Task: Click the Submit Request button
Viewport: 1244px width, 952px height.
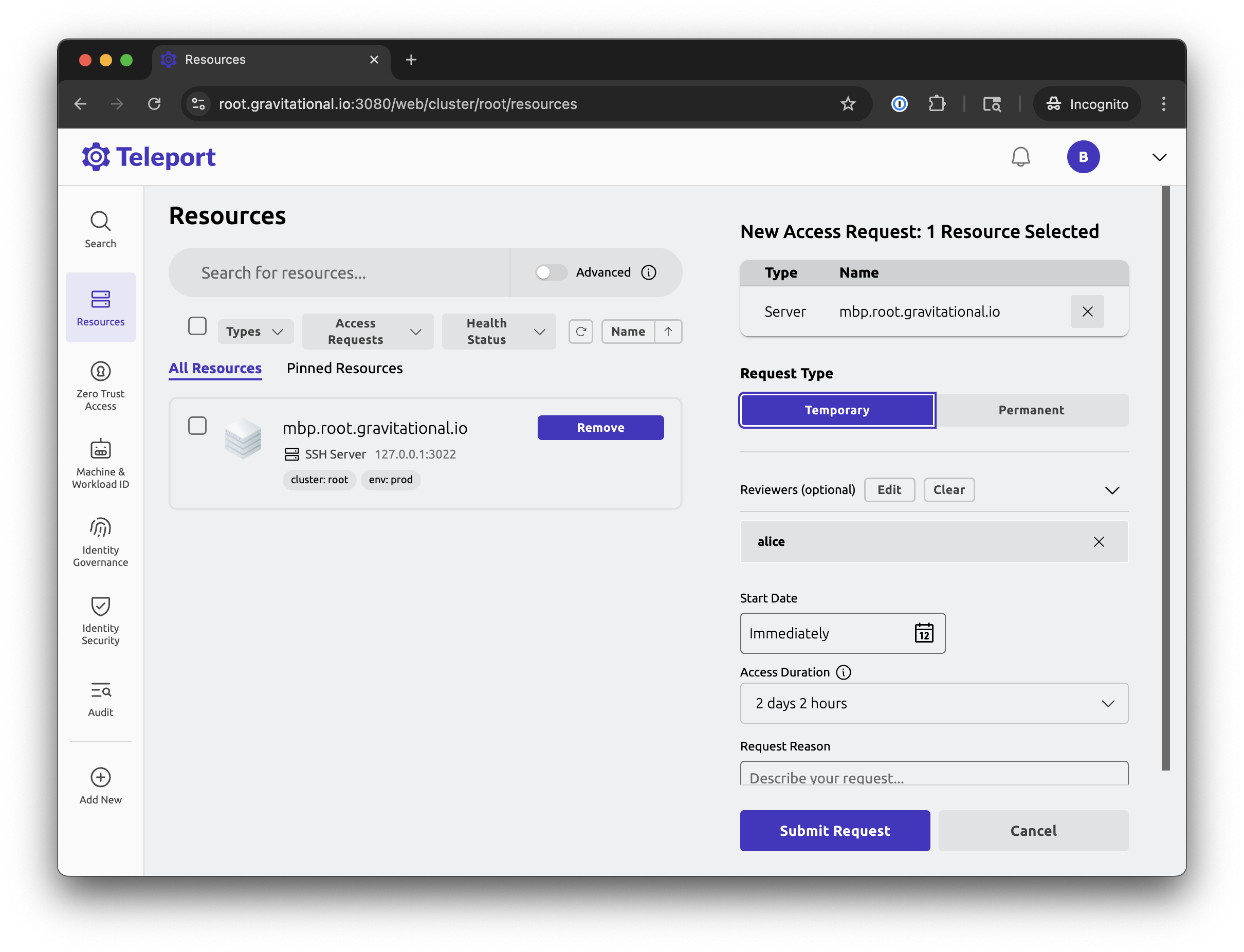Action: pyautogui.click(x=834, y=830)
